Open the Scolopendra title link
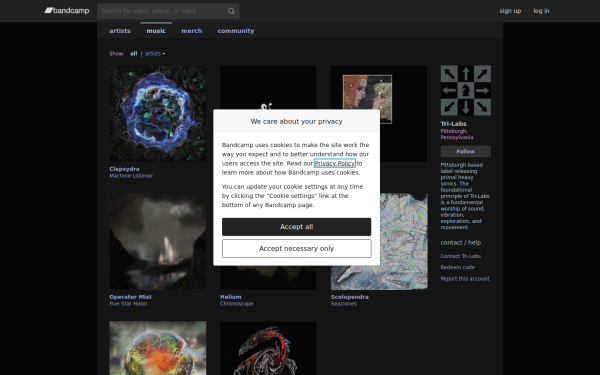 [x=349, y=297]
